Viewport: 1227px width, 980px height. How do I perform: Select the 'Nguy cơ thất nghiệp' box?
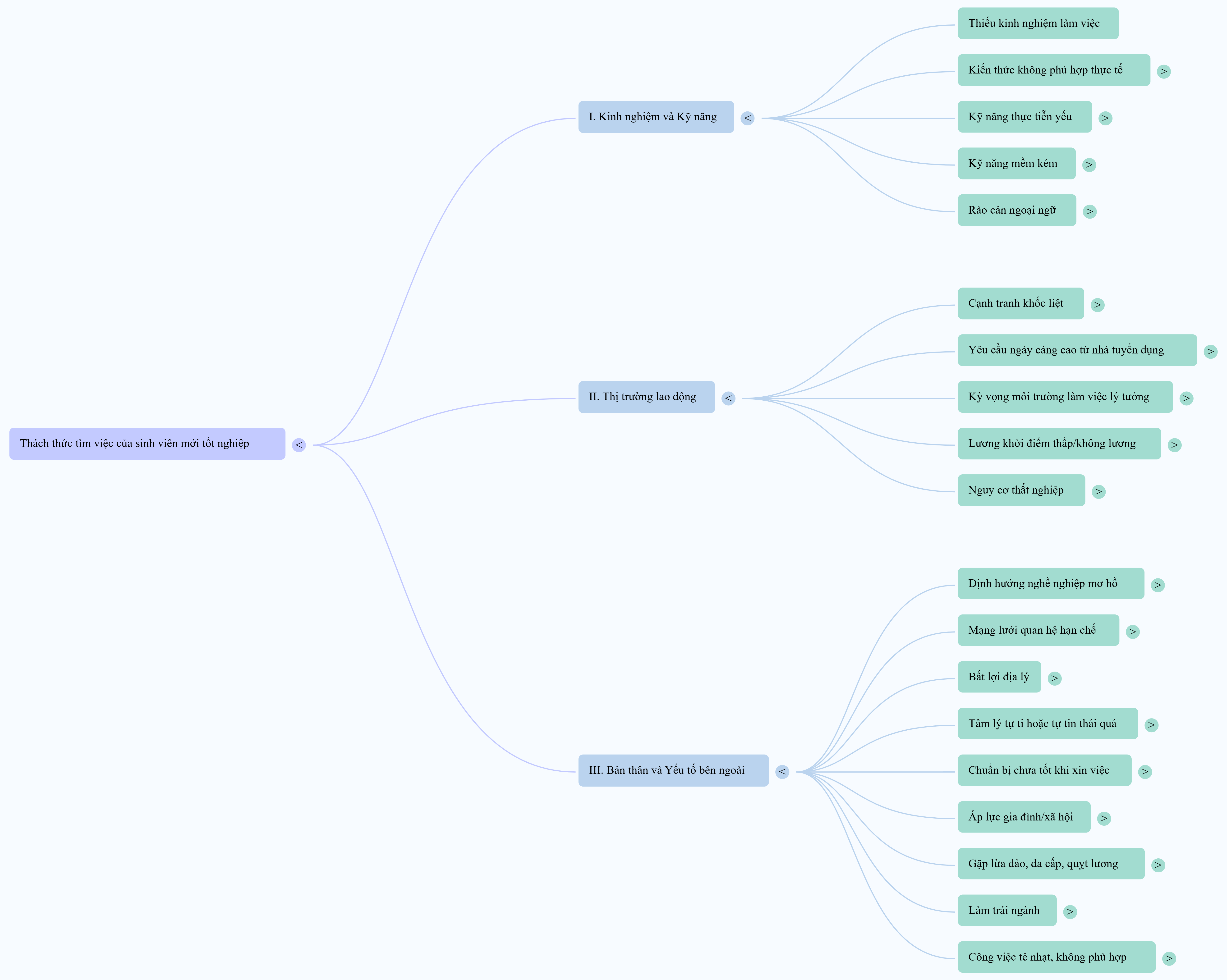(x=1021, y=490)
